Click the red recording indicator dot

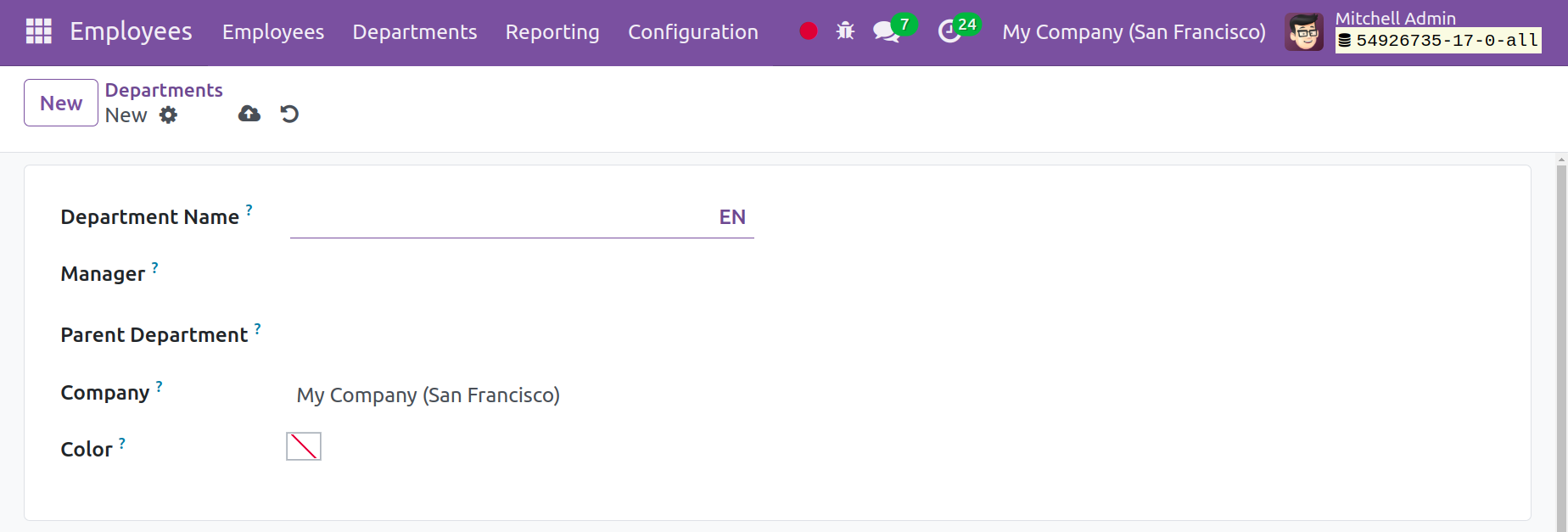(809, 31)
